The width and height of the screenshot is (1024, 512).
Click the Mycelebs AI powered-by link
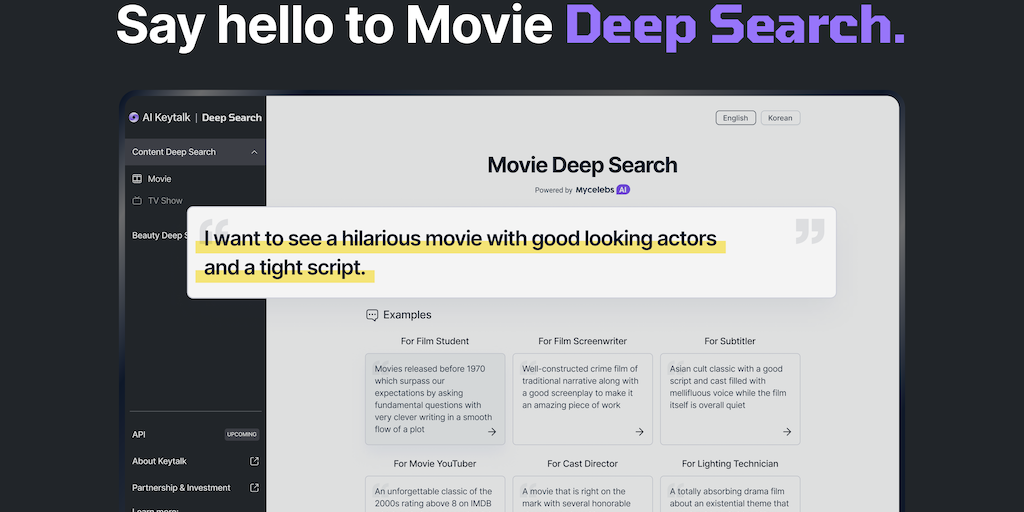(x=602, y=189)
